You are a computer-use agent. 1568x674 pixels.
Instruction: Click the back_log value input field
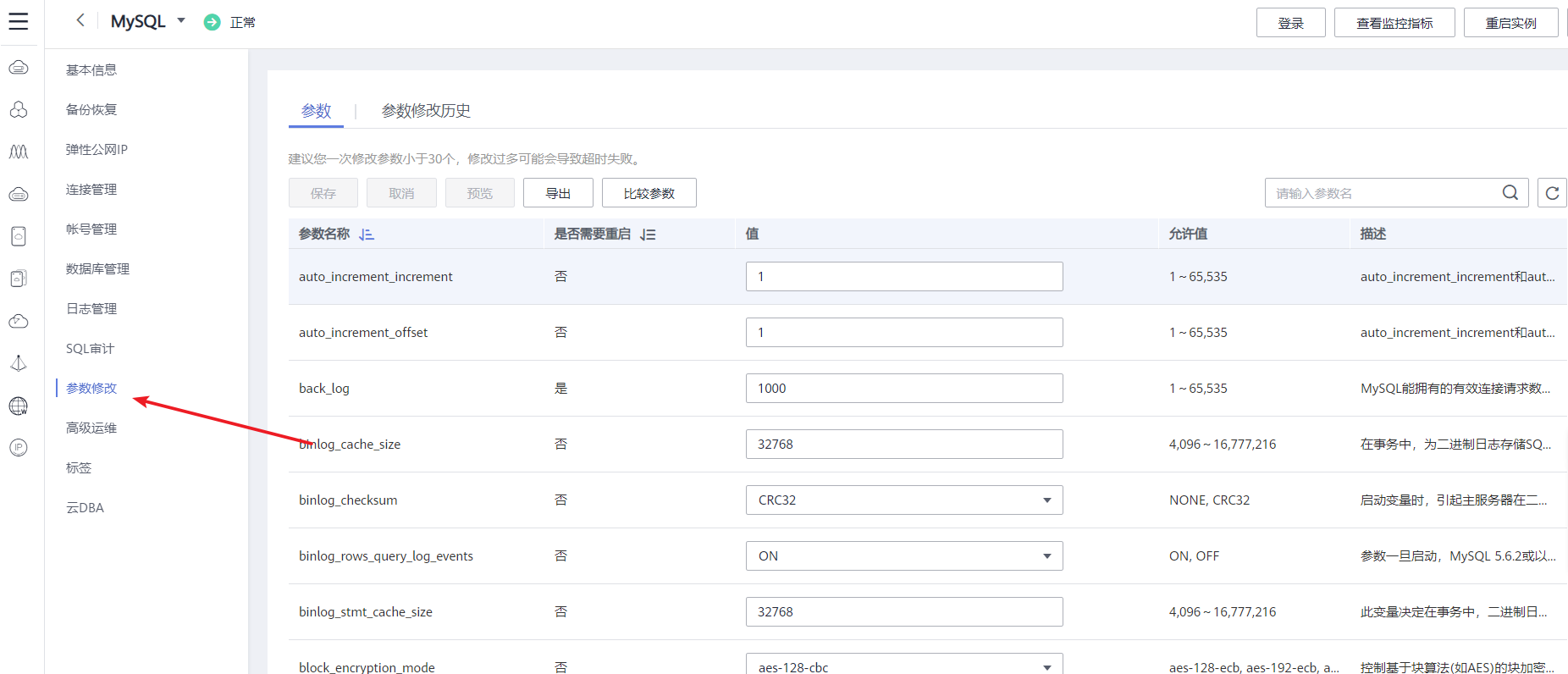point(903,389)
